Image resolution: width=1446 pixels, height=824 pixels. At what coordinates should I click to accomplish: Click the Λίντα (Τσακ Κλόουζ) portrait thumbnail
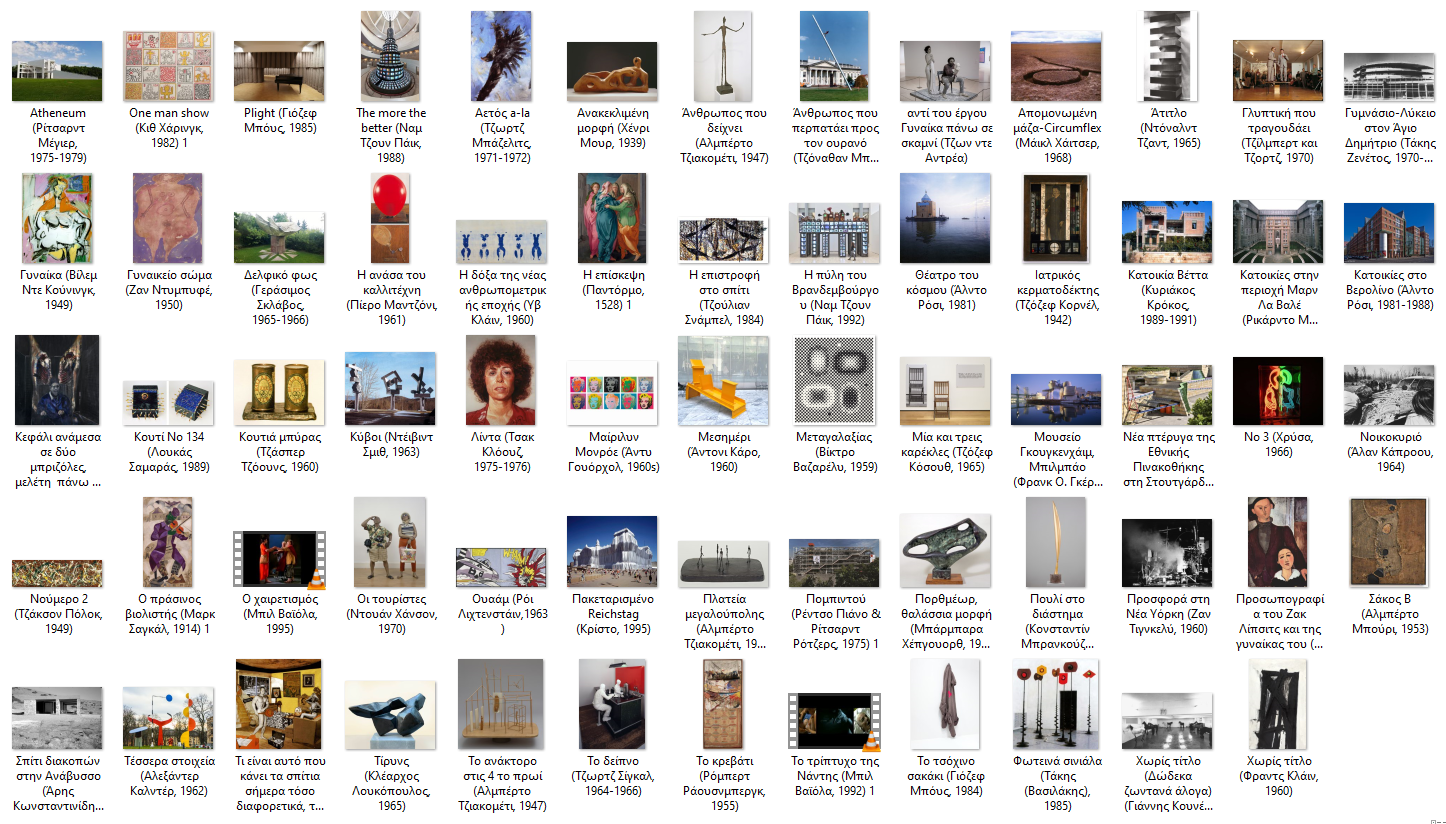point(501,380)
